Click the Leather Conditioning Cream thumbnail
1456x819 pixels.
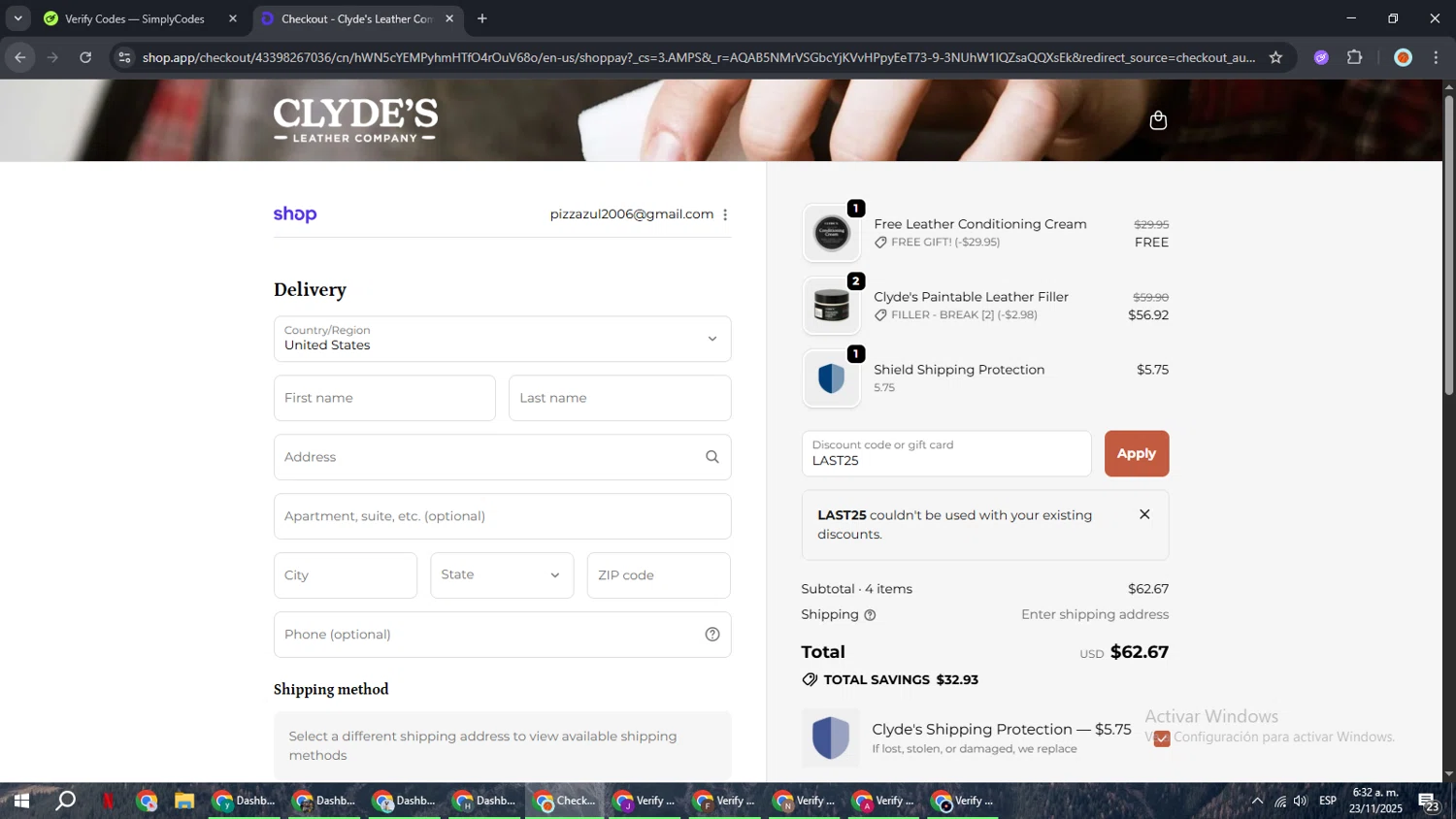click(832, 233)
